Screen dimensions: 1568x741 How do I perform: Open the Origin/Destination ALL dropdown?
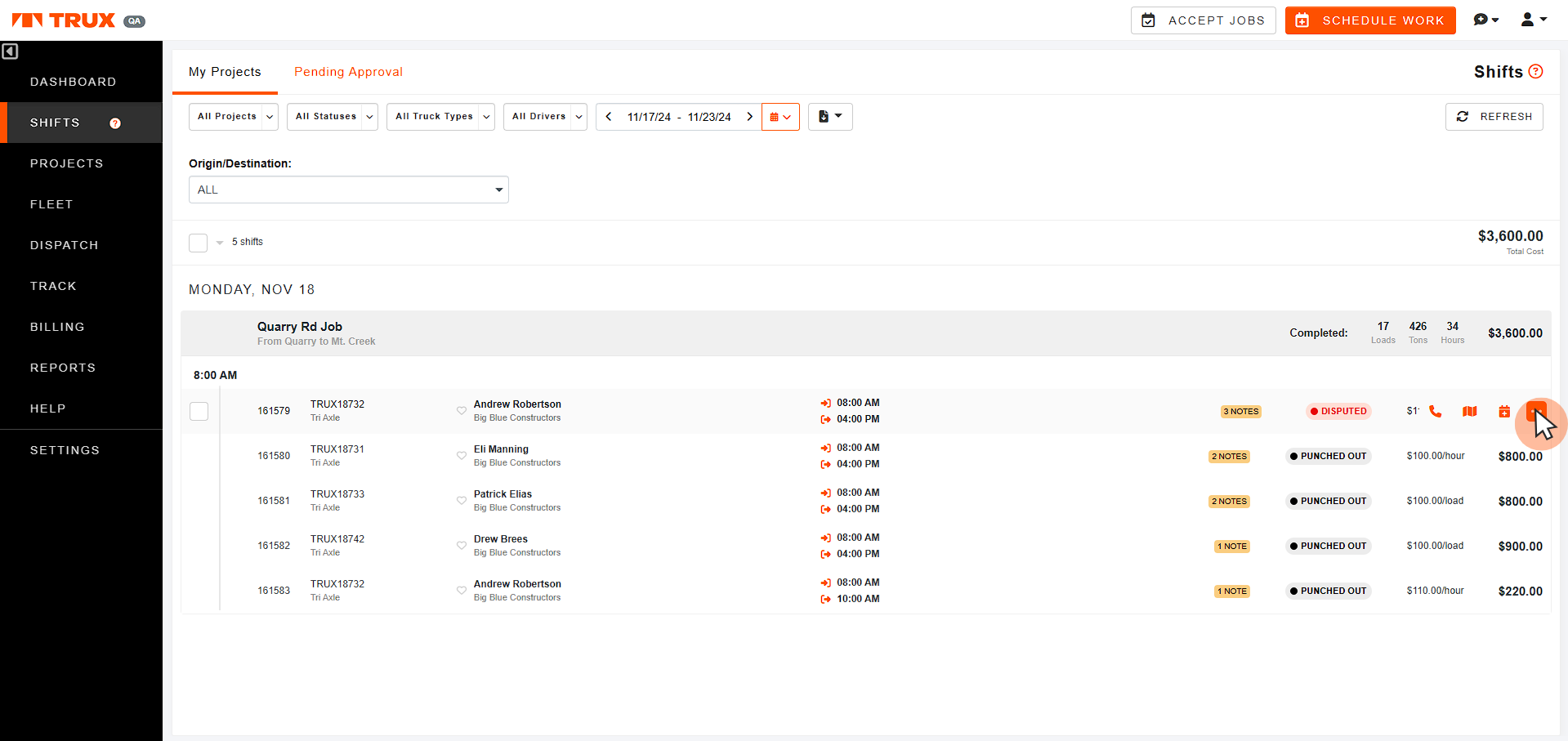click(x=349, y=190)
